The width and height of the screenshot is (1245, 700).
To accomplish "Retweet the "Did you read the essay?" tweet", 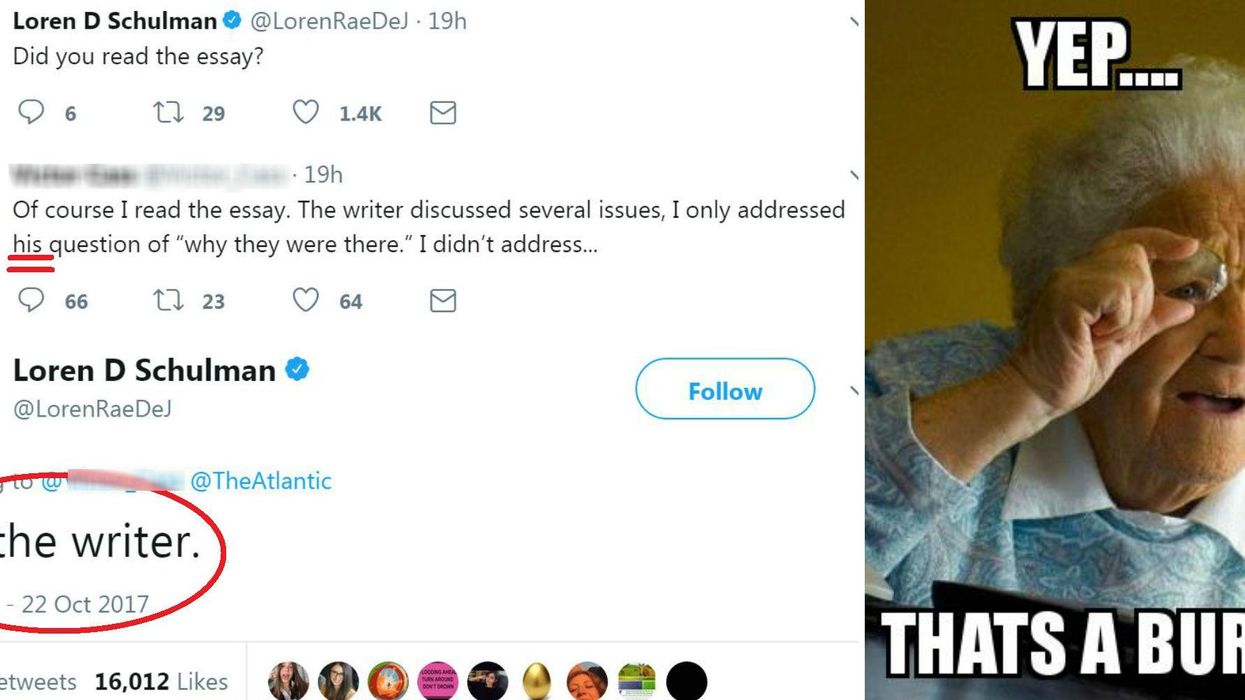I will pyautogui.click(x=169, y=112).
